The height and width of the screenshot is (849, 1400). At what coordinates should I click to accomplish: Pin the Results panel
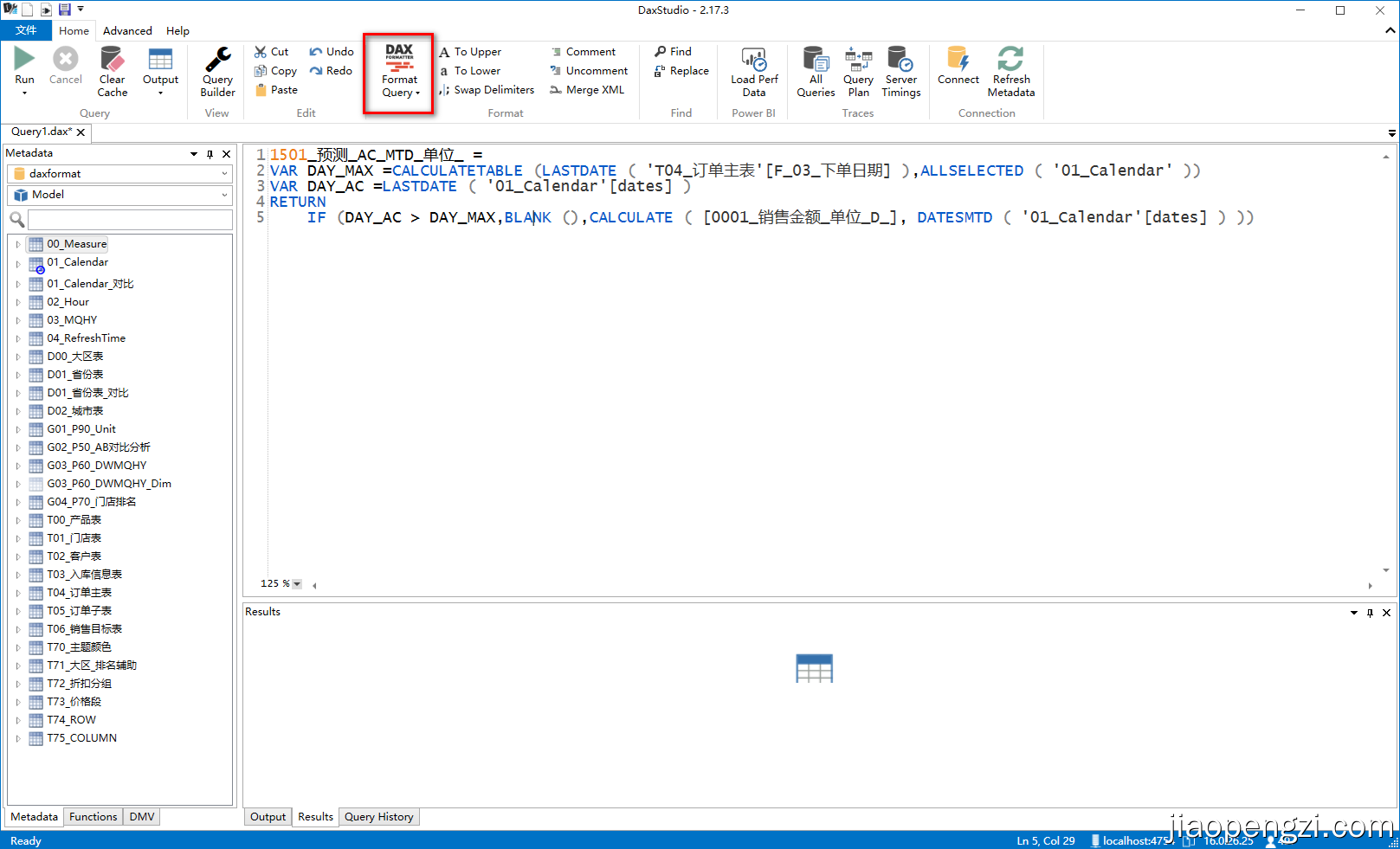[1370, 613]
